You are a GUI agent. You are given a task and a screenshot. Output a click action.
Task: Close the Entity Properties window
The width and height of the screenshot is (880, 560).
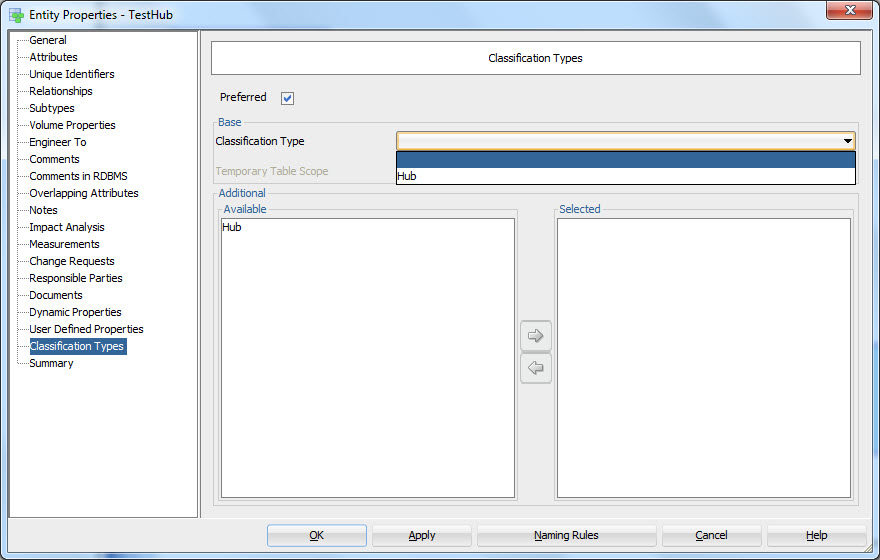[x=849, y=11]
